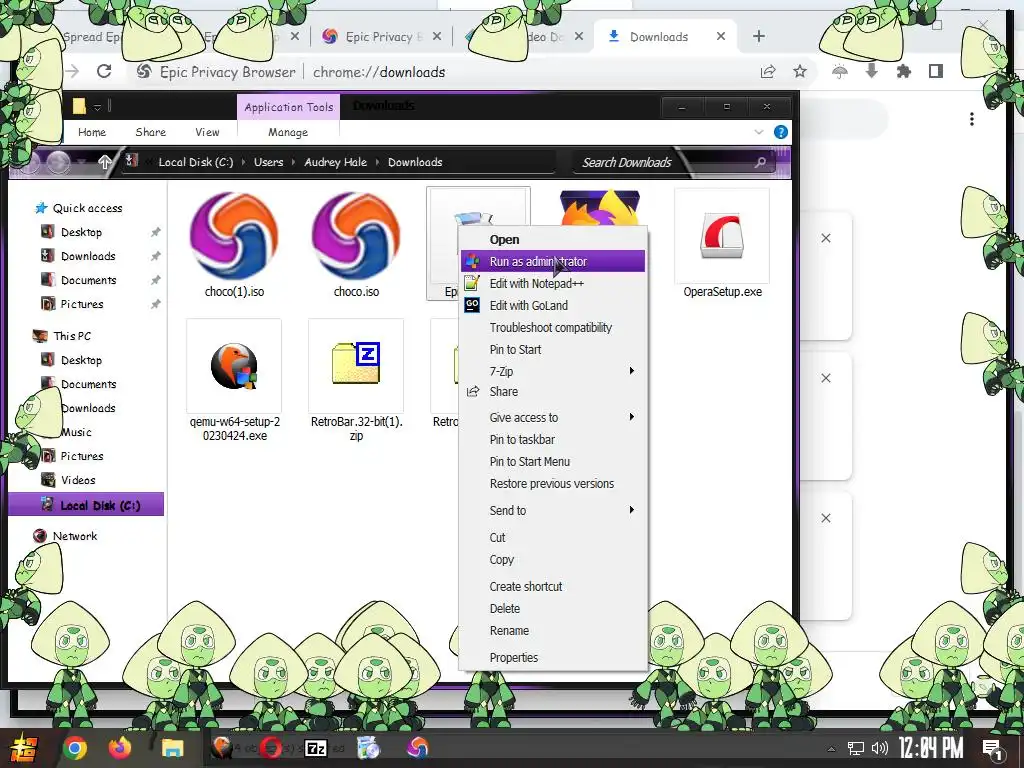Viewport: 1024px width, 768px height.
Task: Choose Pin to taskbar
Action: tap(552, 440)
